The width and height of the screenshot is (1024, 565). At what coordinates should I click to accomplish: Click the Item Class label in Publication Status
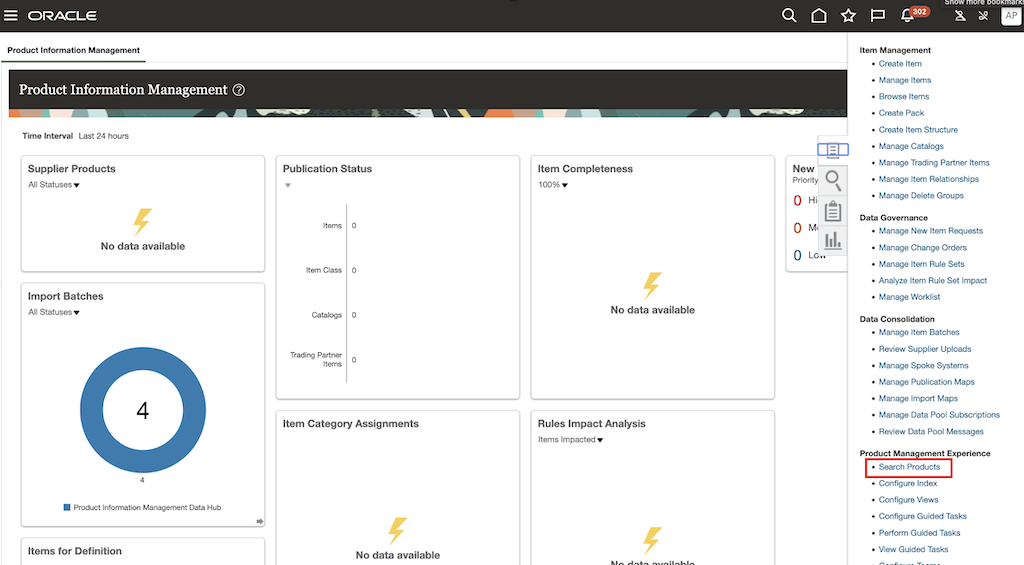[323, 270]
